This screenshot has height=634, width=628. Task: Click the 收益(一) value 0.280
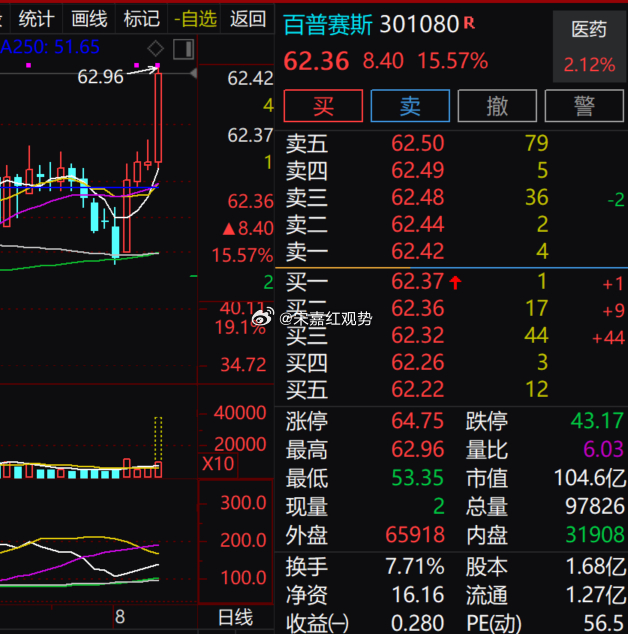pos(418,623)
